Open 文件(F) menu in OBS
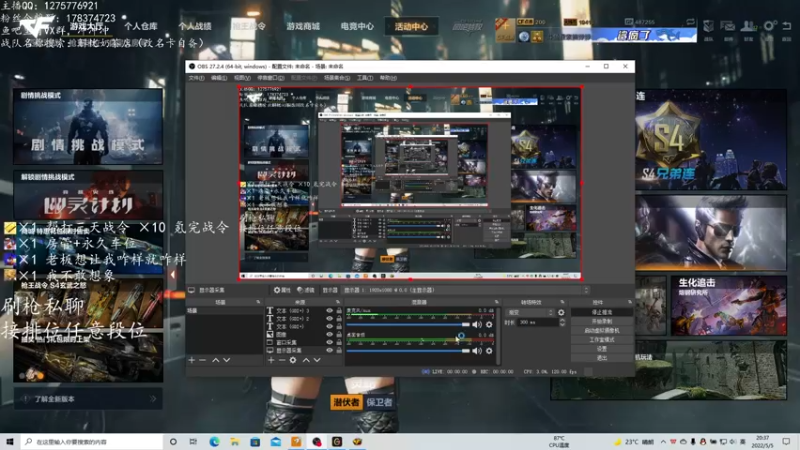Viewport: 800px width, 450px height. pyautogui.click(x=196, y=78)
